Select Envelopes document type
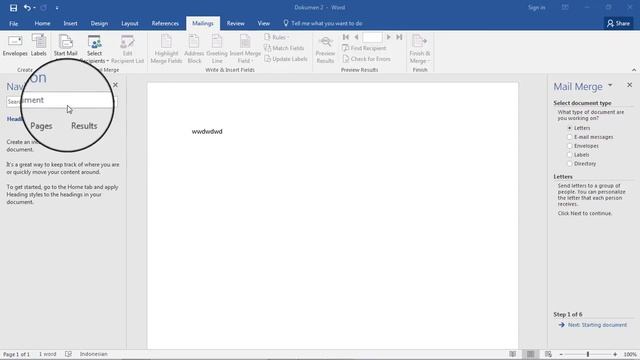Viewport: 640px width, 360px height. (570, 146)
